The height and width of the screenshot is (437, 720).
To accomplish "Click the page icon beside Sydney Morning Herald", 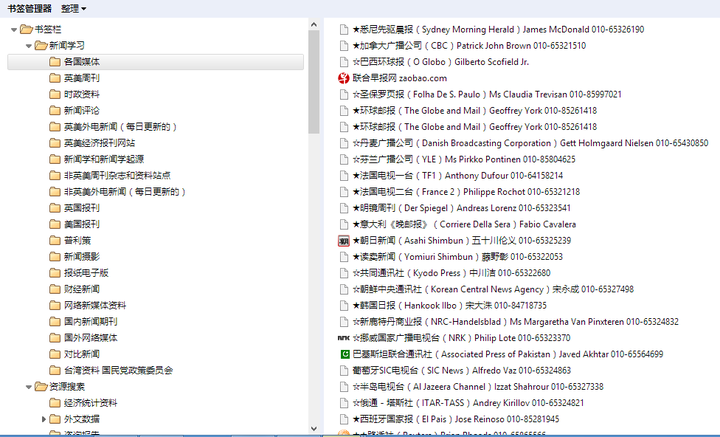I will coord(343,29).
